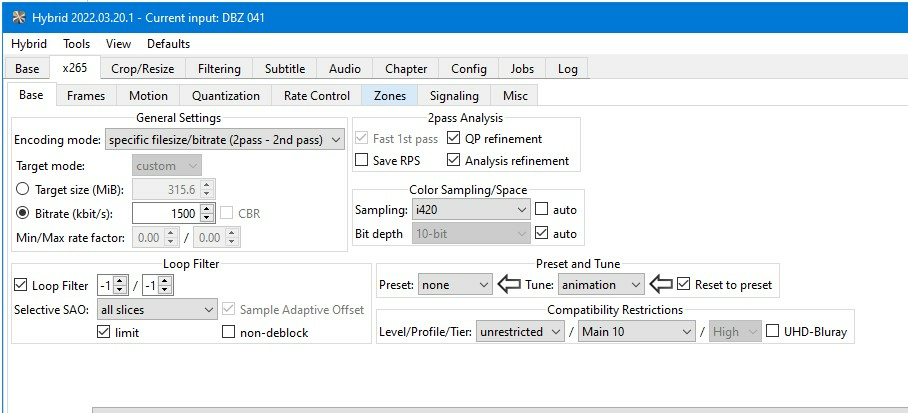This screenshot has width=908, height=413.
Task: Click the arrow icon next to Preset dropdown
Action: (x=509, y=284)
